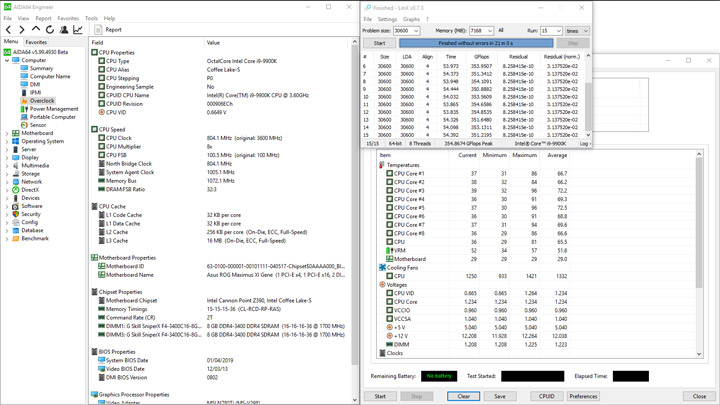Toggle CPU Core #5 temperature checkbox
Viewport: 720px width, 405px height.
coord(389,208)
